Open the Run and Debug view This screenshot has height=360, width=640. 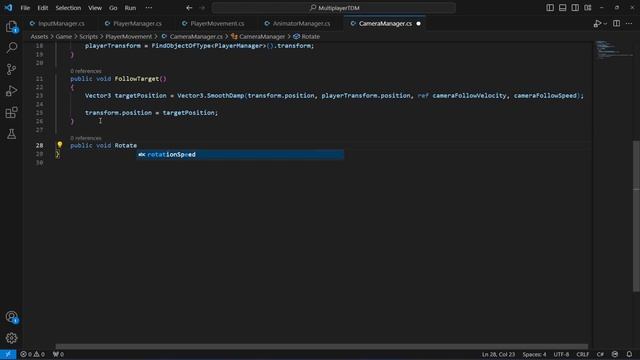pos(11,91)
